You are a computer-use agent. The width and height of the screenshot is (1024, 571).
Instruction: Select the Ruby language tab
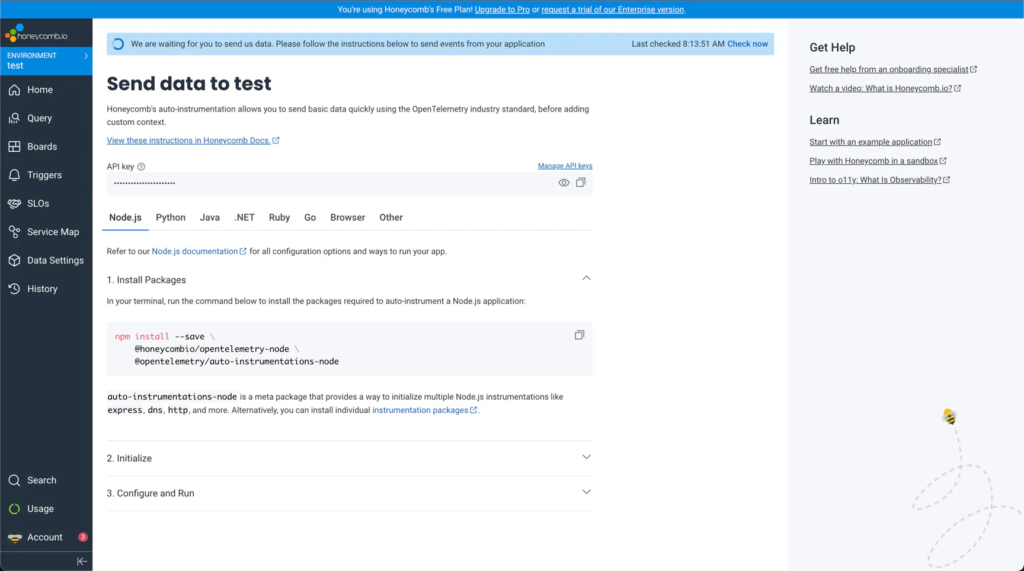coord(279,217)
